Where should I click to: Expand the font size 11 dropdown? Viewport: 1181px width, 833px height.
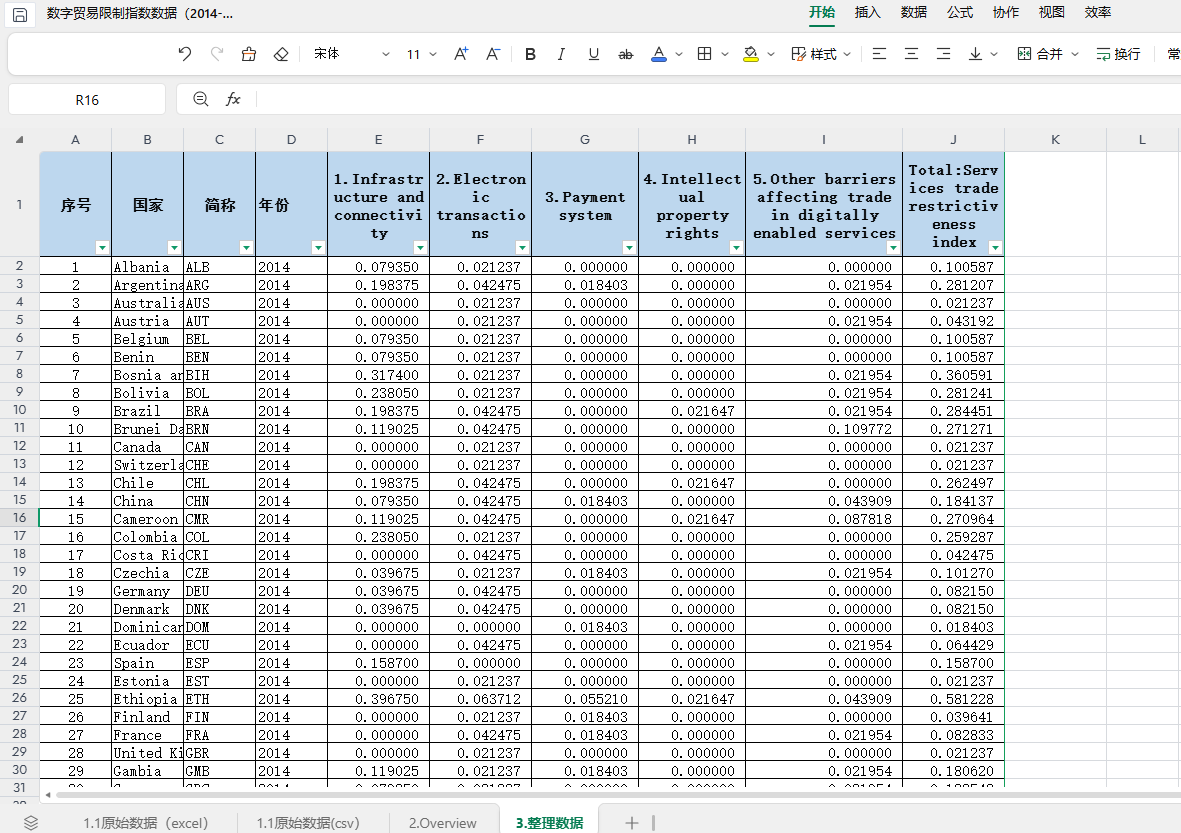433,54
